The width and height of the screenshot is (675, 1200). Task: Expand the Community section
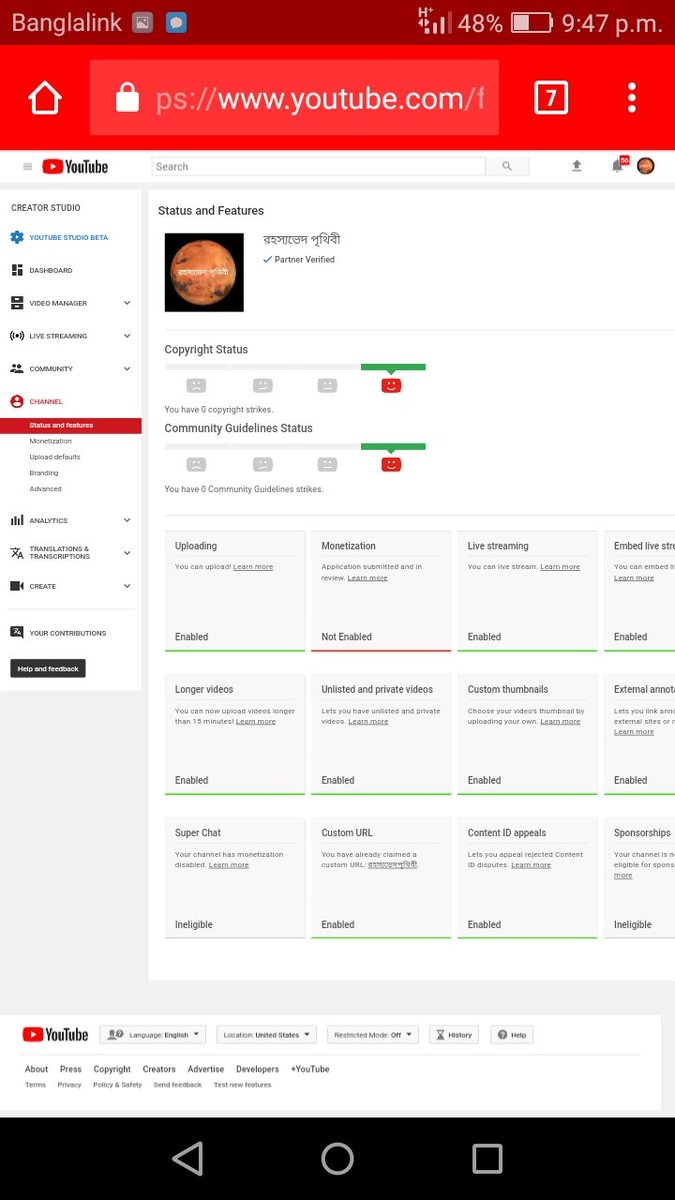point(127,369)
